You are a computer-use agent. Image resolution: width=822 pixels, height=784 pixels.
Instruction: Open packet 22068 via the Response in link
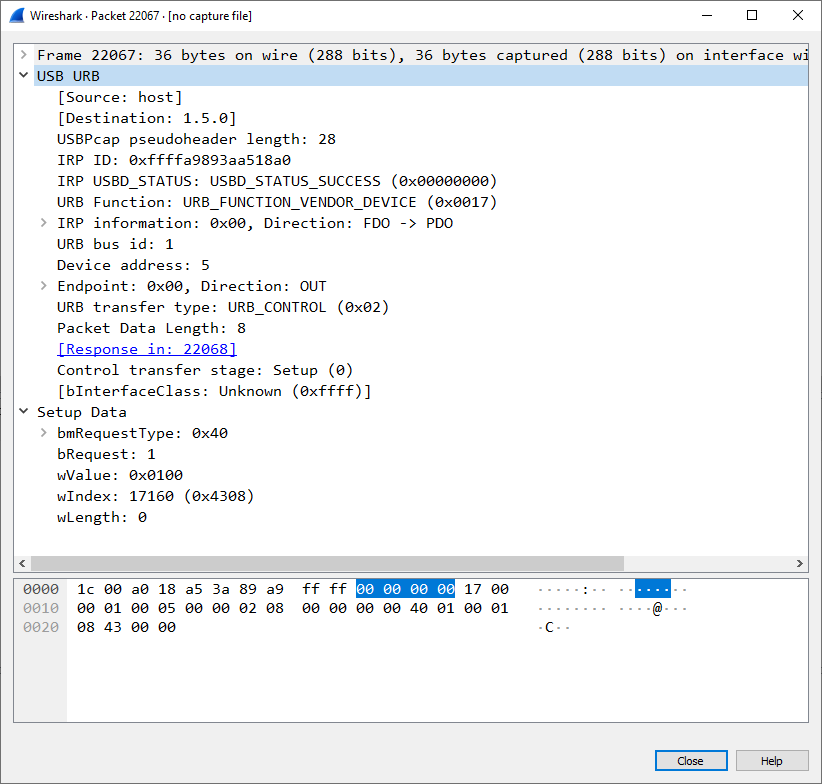click(146, 348)
